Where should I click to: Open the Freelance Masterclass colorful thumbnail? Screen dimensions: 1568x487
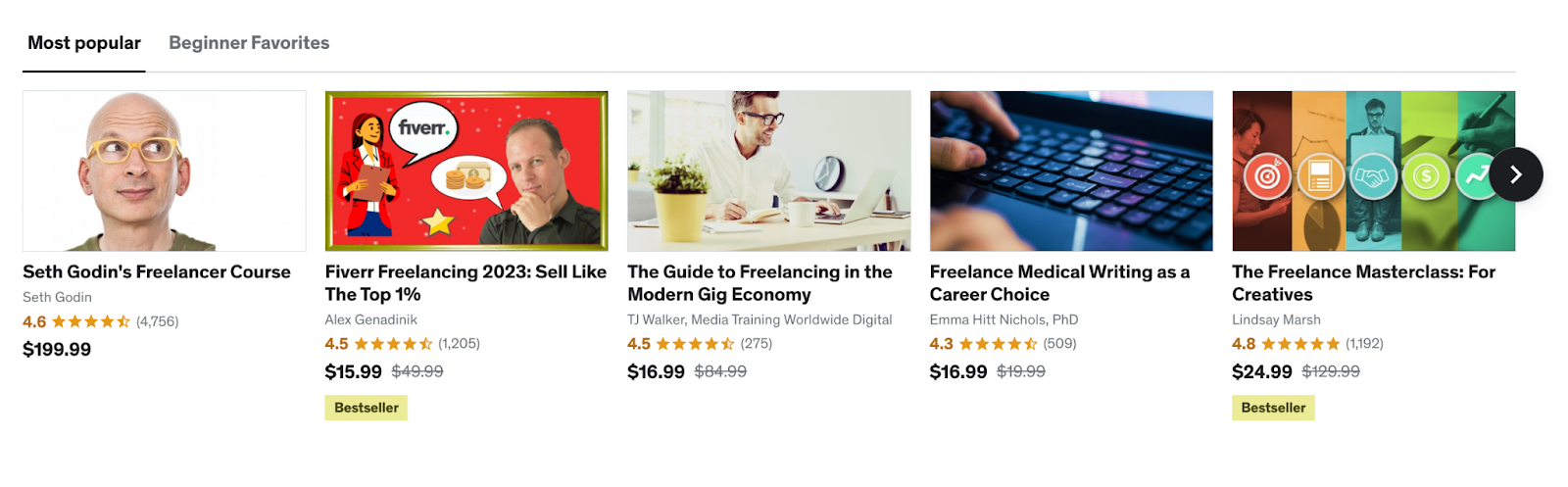(x=1373, y=171)
